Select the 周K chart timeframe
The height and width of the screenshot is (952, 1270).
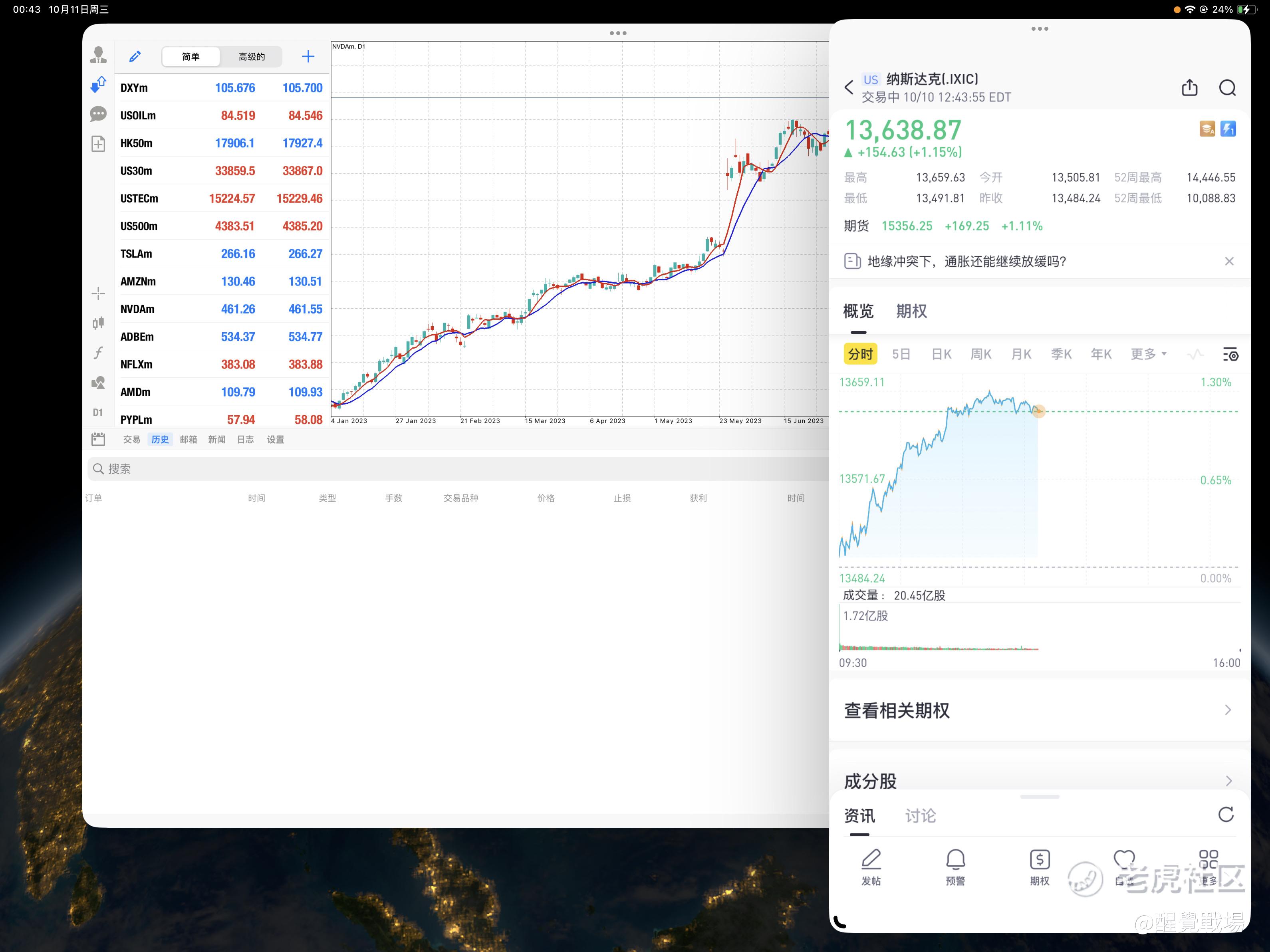tap(980, 354)
